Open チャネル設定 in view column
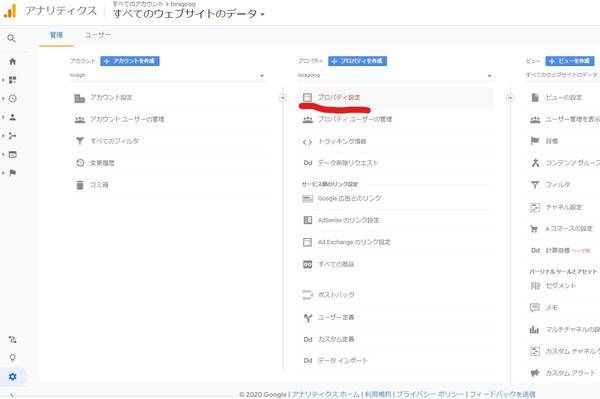Screen dimensions: 600x399 564,207
